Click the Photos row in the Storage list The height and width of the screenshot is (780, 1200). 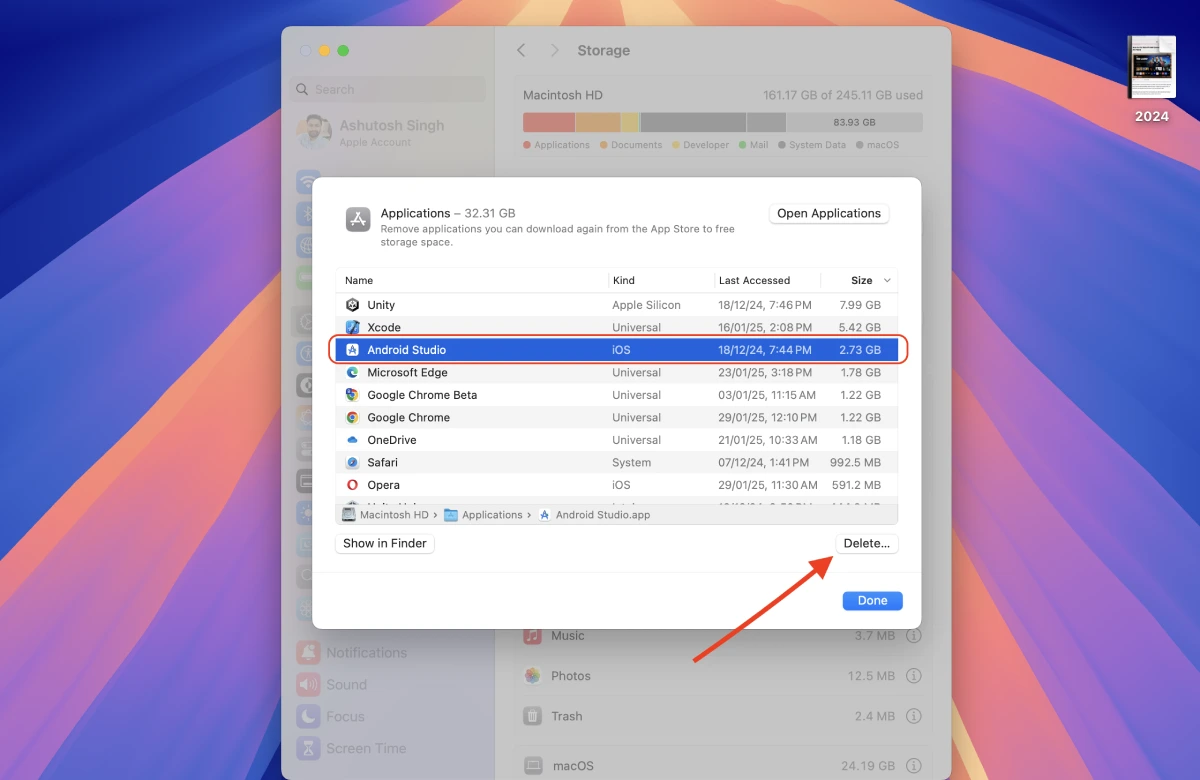point(723,676)
